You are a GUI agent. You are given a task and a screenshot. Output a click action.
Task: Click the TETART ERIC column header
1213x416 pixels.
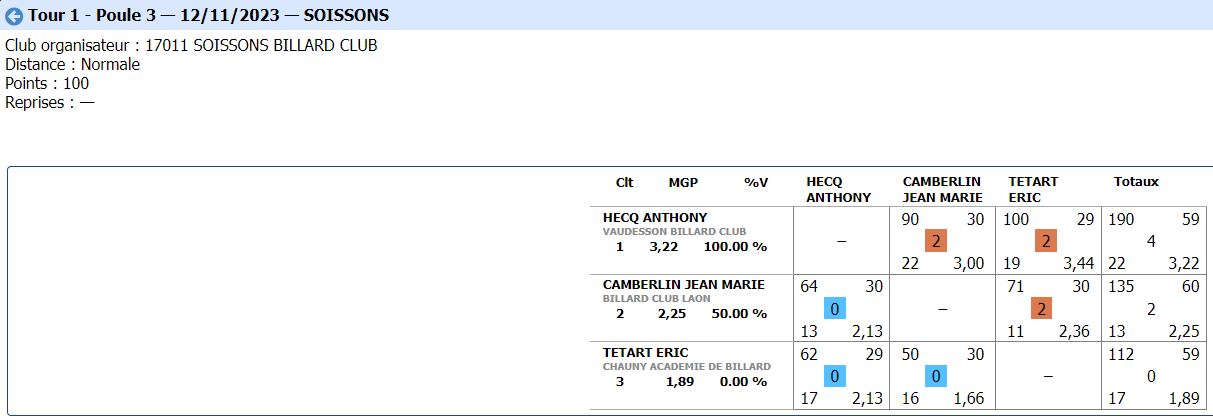[x=1032, y=189]
